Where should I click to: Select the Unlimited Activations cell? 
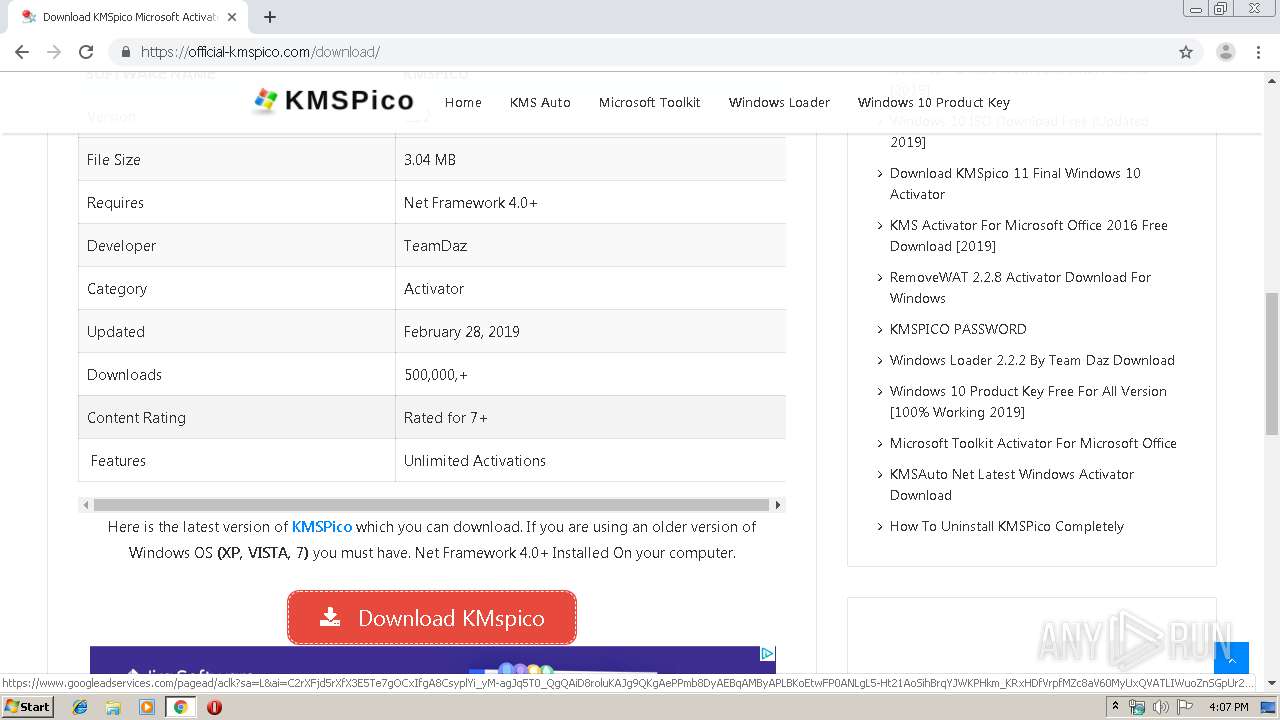(x=590, y=460)
